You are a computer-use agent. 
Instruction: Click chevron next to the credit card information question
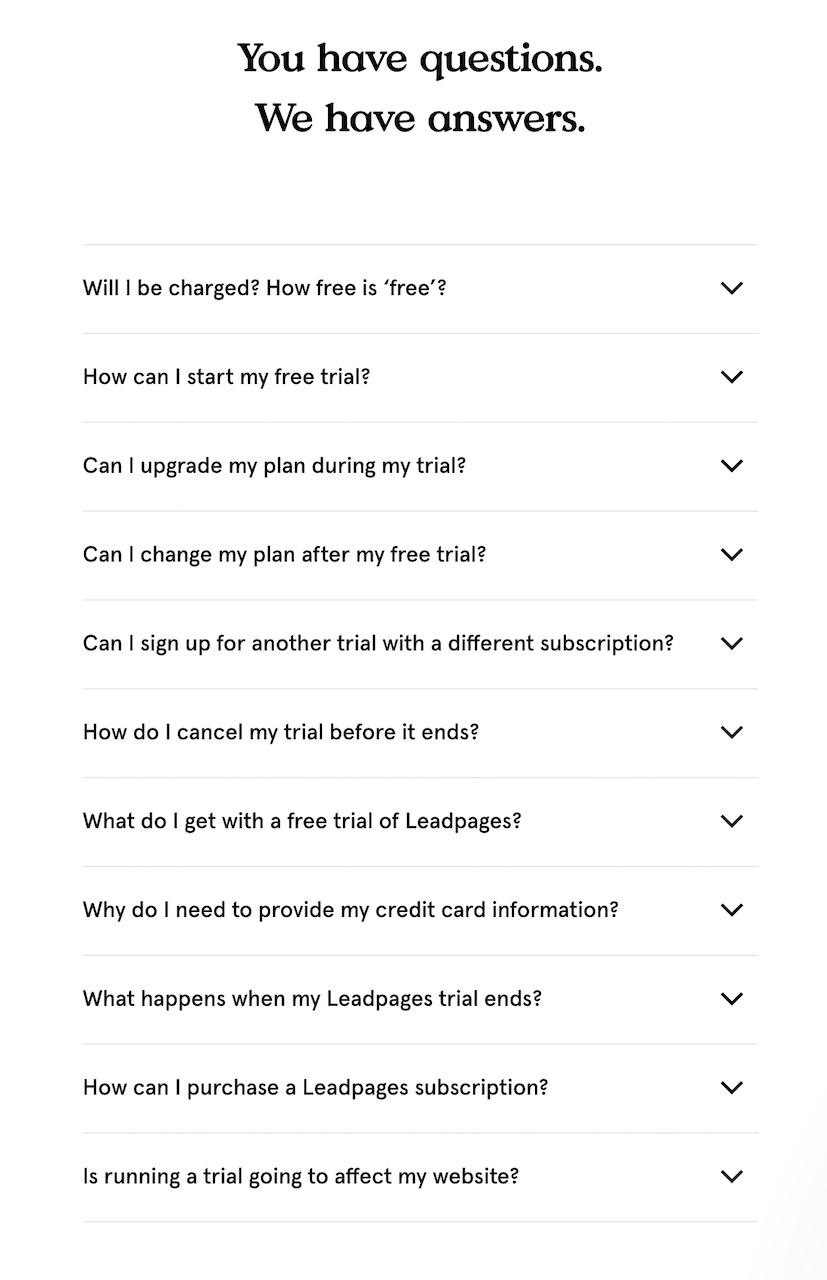pyautogui.click(x=732, y=910)
